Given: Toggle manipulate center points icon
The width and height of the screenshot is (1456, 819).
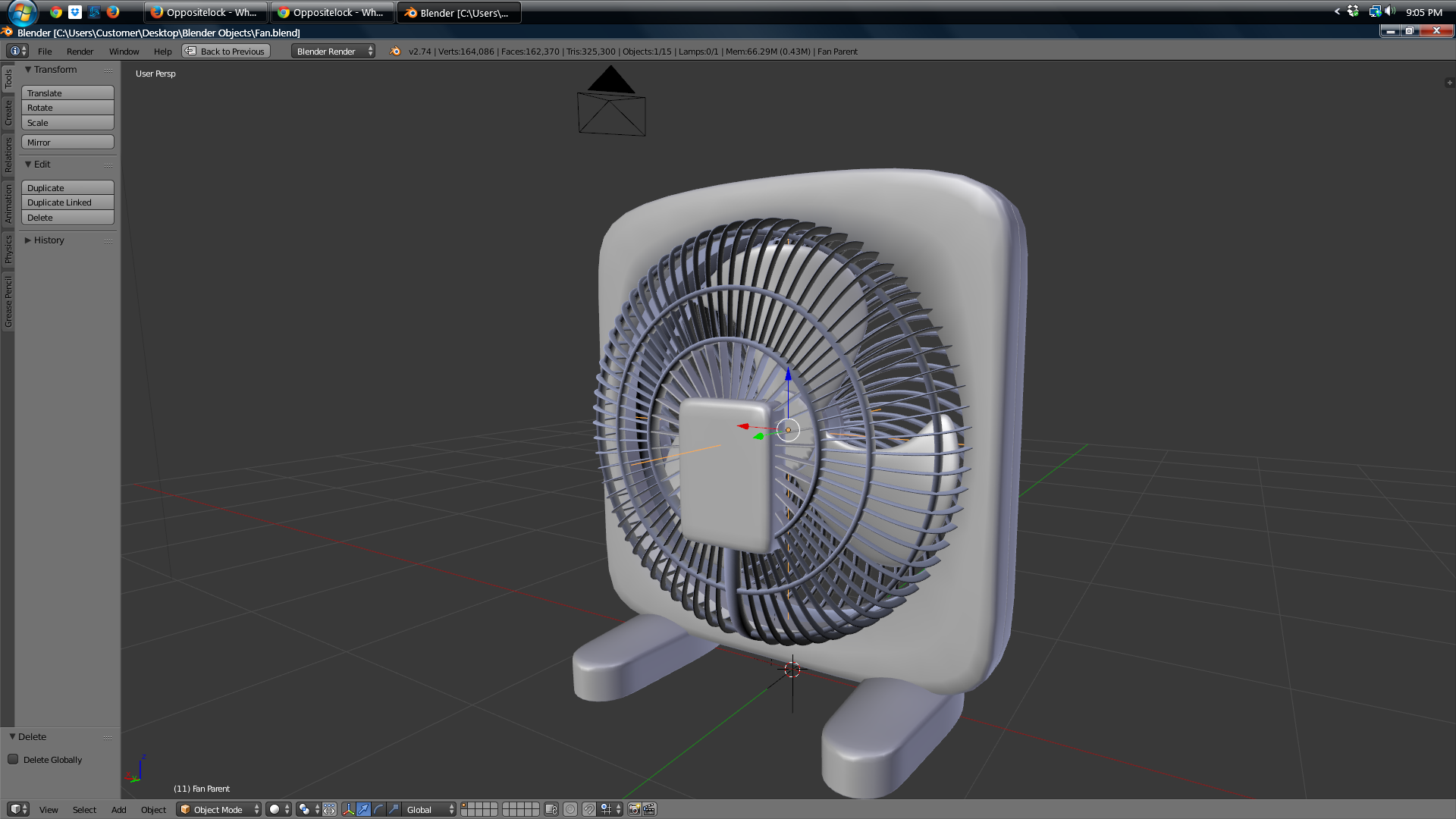Looking at the screenshot, I should click(x=329, y=809).
